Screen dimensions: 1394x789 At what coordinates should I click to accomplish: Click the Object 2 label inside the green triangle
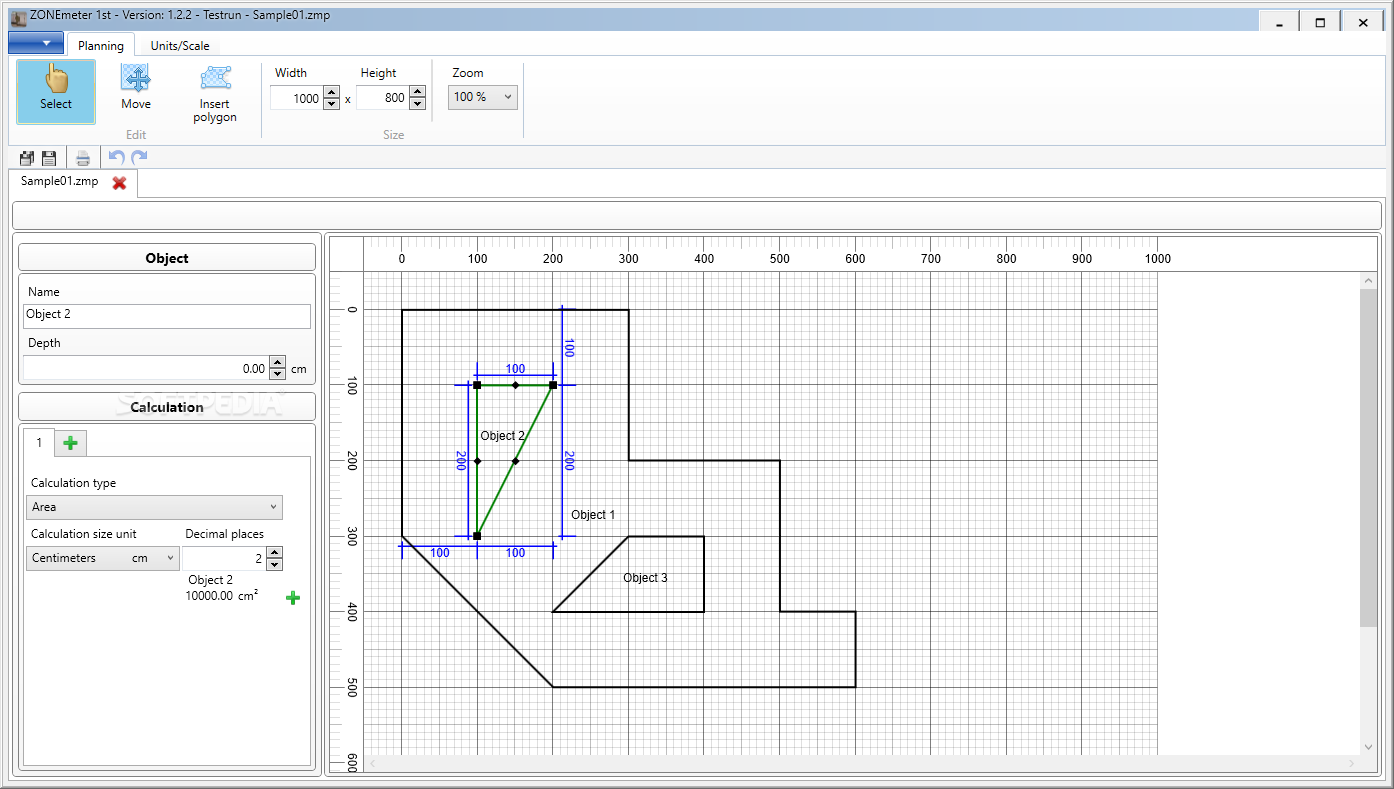pyautogui.click(x=503, y=436)
